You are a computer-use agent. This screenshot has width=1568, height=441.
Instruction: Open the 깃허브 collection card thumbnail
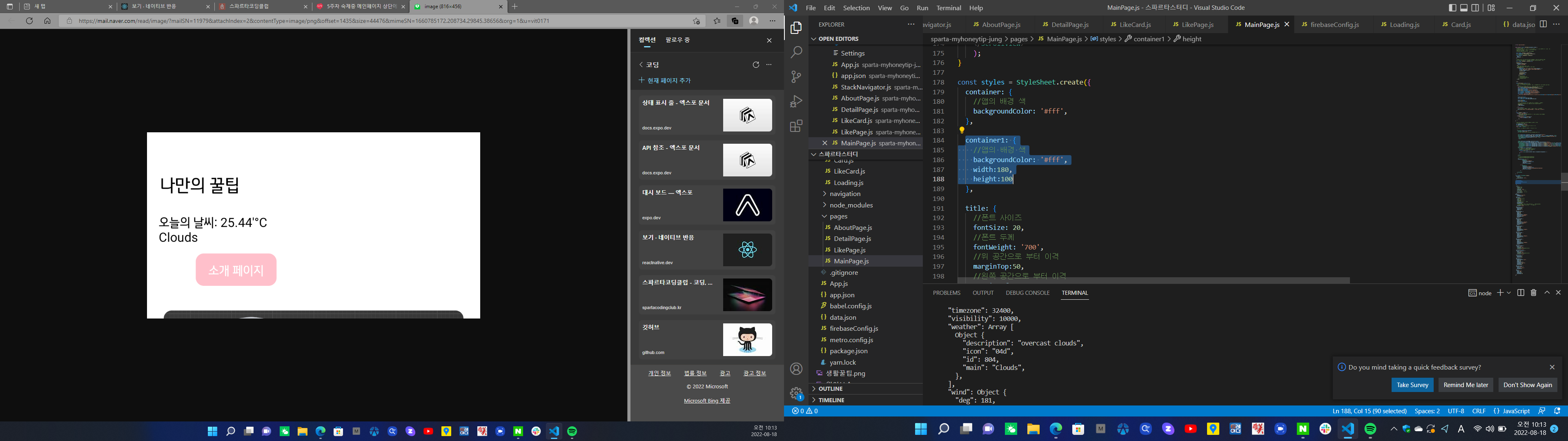click(748, 340)
